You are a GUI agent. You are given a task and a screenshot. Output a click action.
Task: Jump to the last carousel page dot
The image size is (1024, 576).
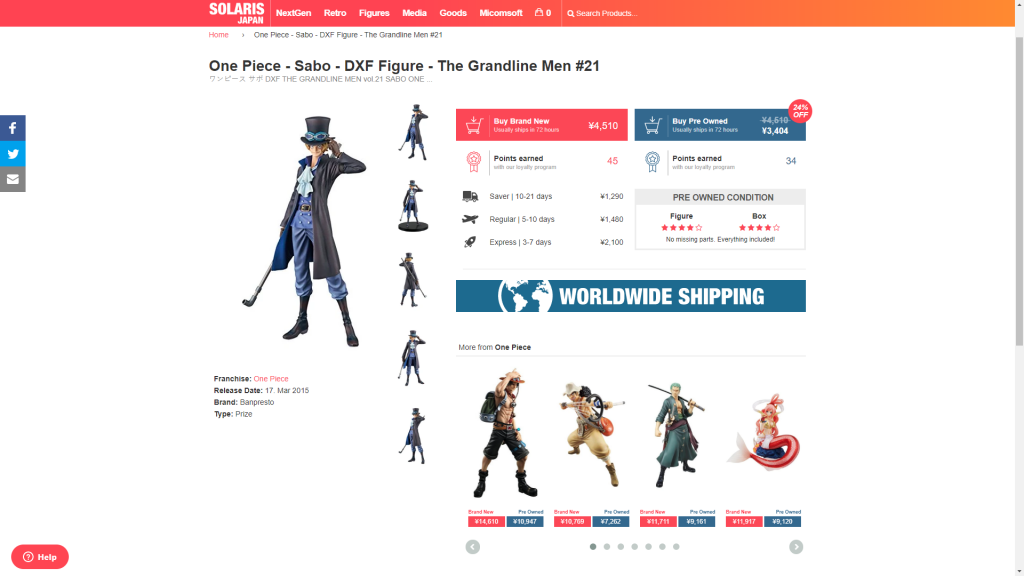[x=676, y=547]
